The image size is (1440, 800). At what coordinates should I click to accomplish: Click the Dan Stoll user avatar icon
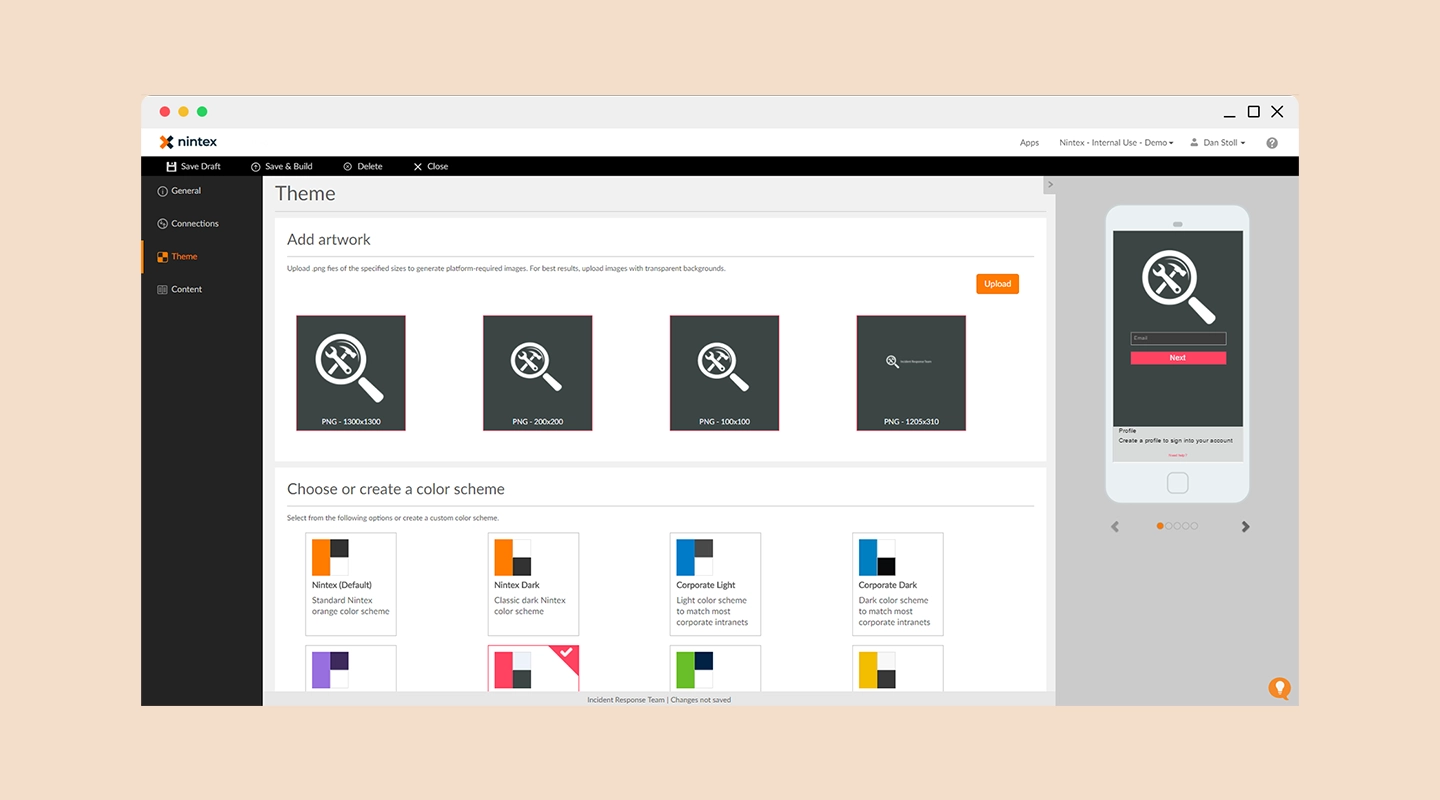point(1194,143)
